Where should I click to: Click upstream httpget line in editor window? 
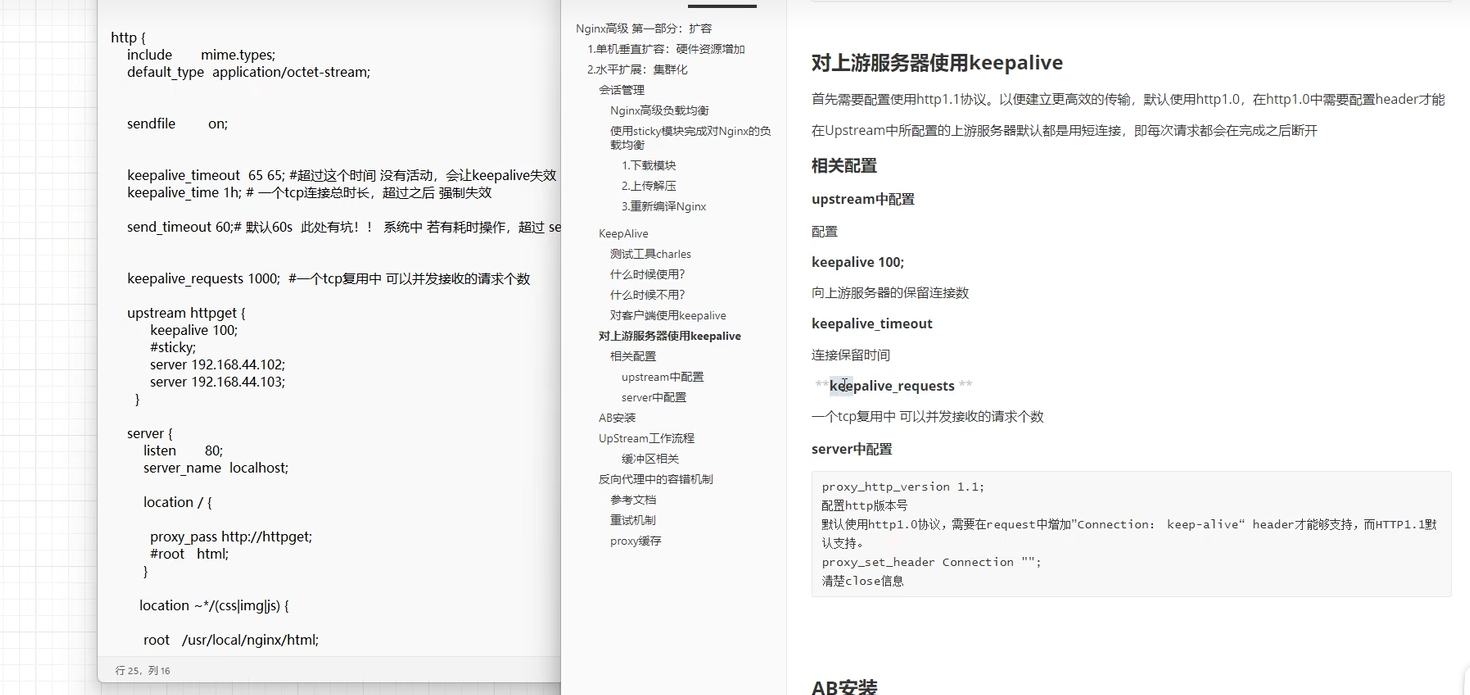coord(186,313)
